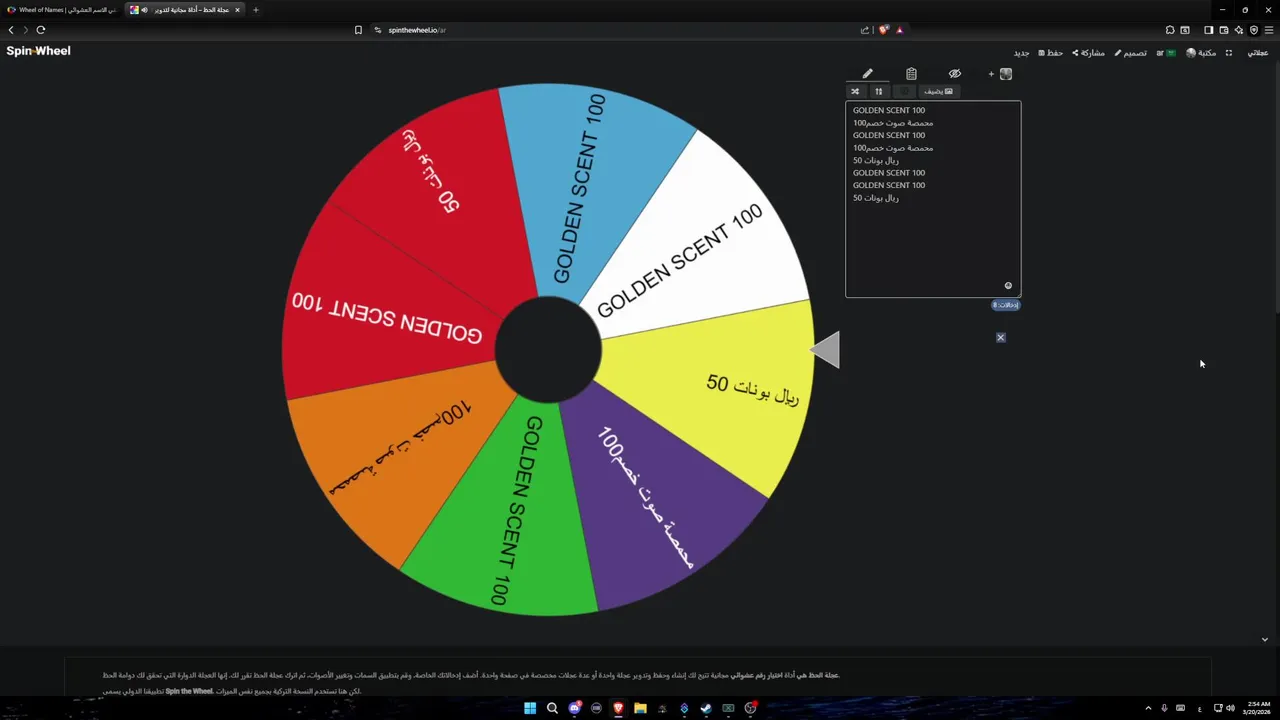Image resolution: width=1280 pixels, height=720 pixels.
Task: Shuffle the entries list
Action: [855, 91]
